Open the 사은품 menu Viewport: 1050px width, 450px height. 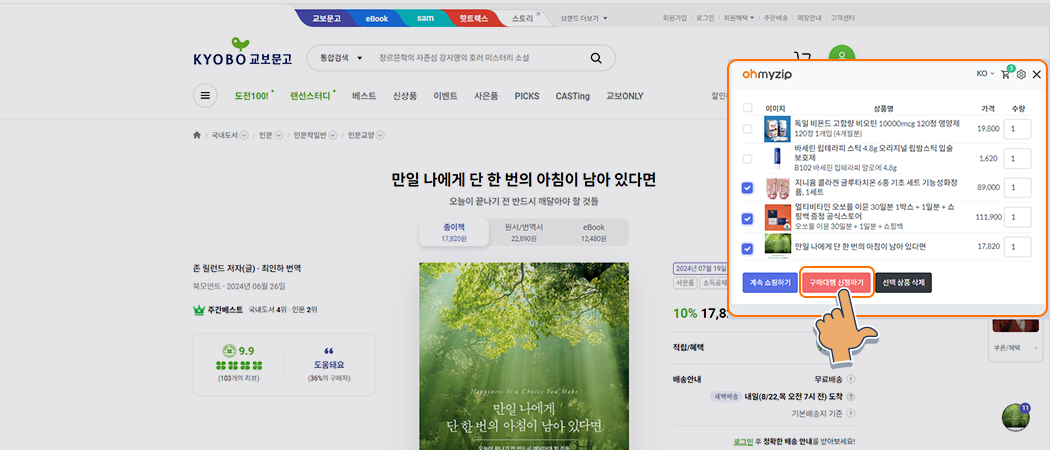(485, 96)
